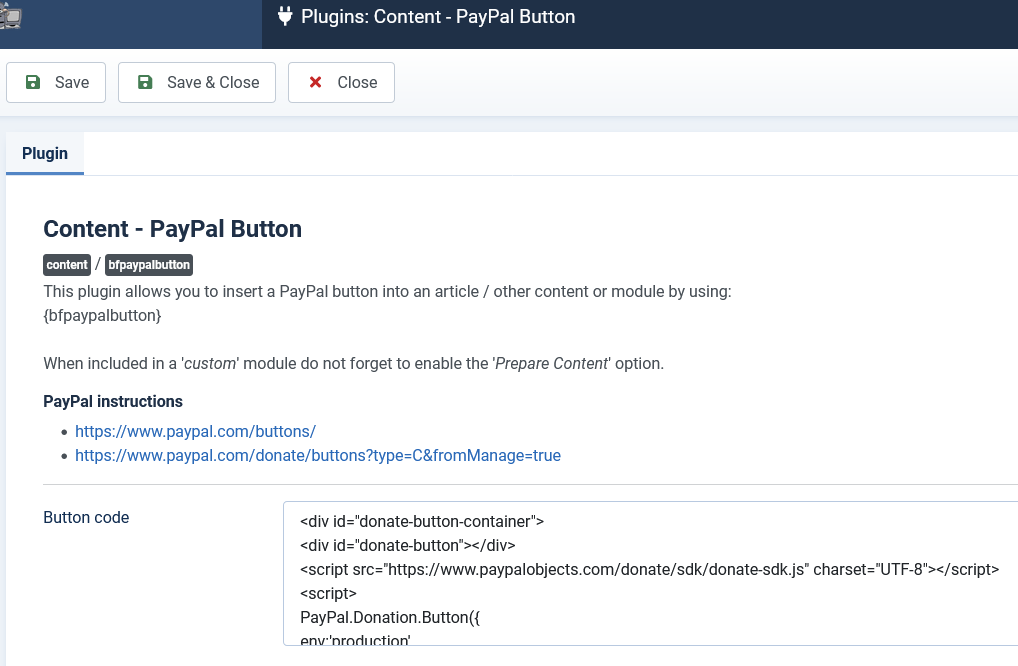Viewport: 1018px width, 666px height.
Task: Click the 'Plugins: Content - PayPal Button' title
Action: point(438,16)
